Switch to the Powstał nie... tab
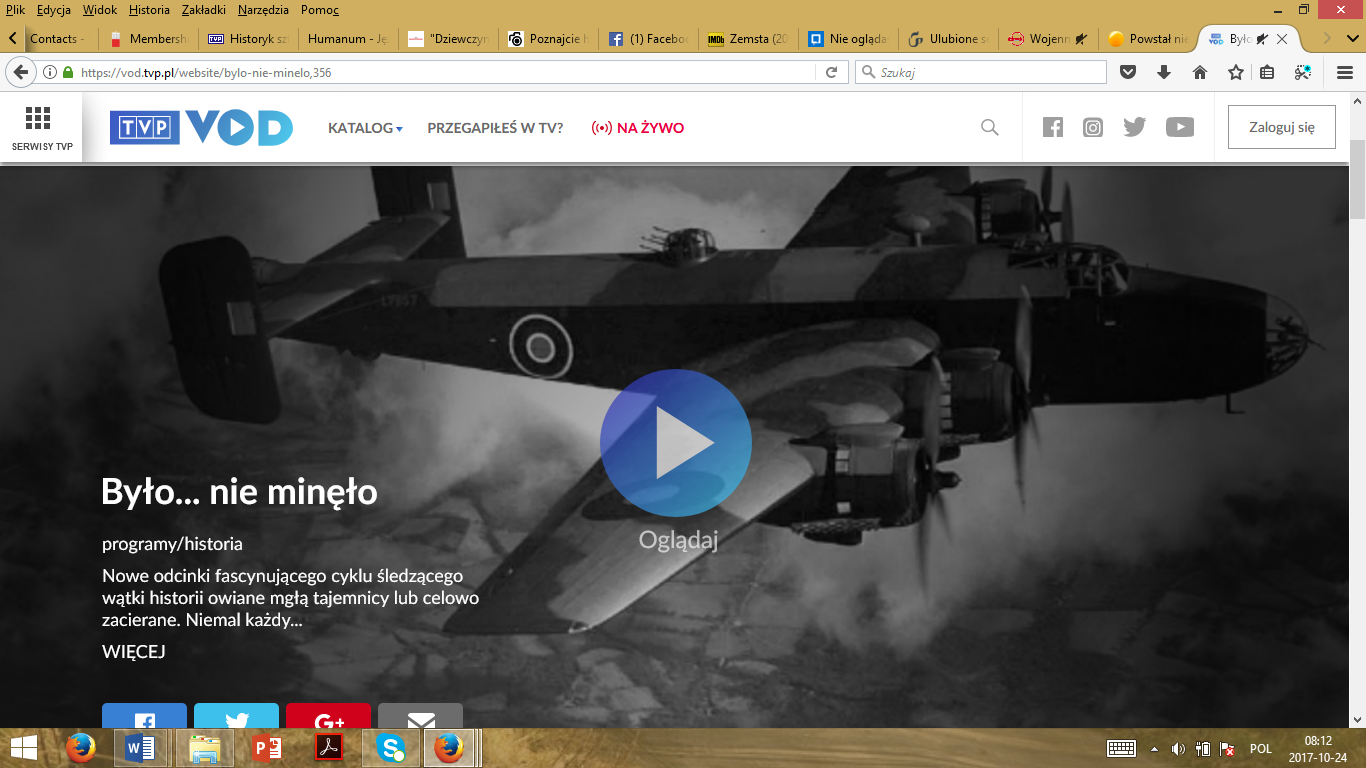1366x768 pixels. coord(1148,39)
